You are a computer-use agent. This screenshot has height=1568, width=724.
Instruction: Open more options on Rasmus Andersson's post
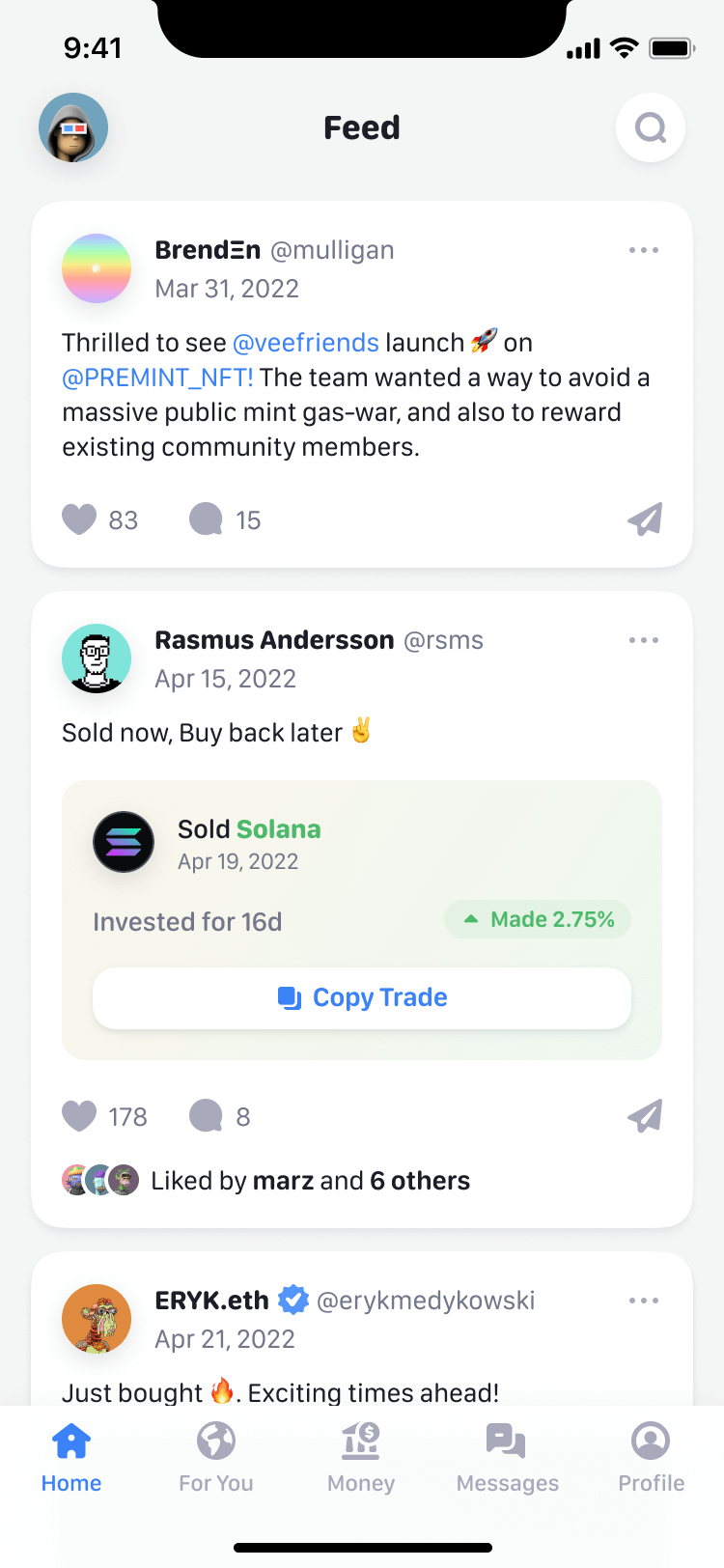click(644, 640)
